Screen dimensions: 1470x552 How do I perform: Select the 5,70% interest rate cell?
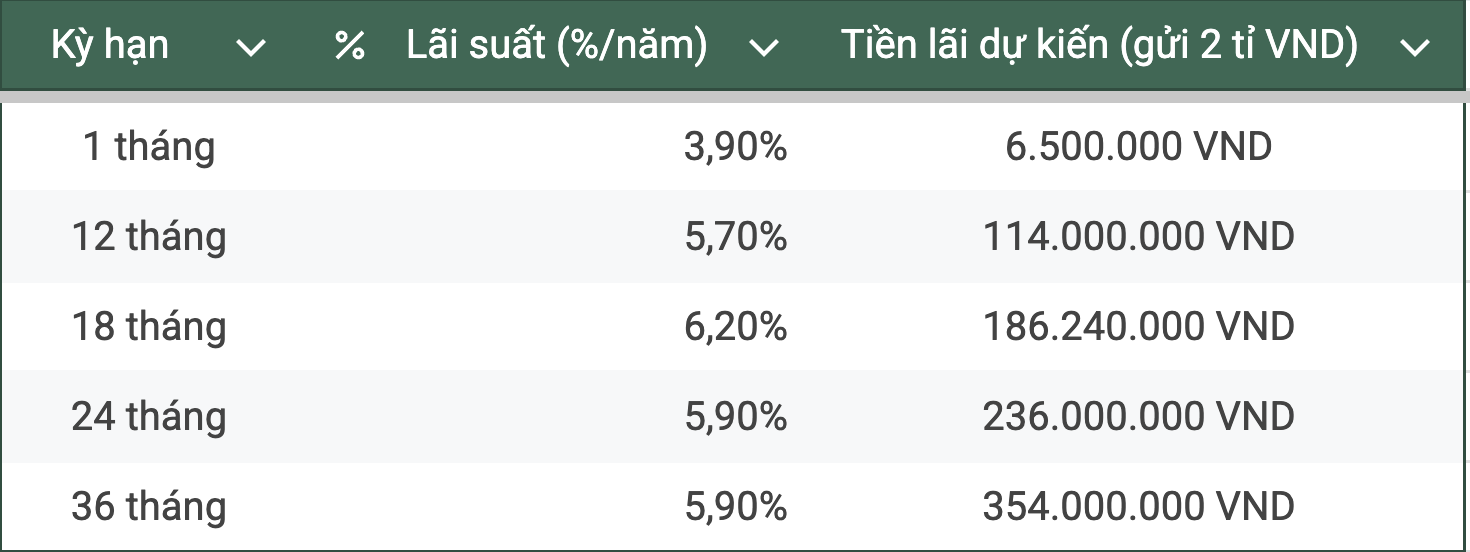(x=735, y=237)
